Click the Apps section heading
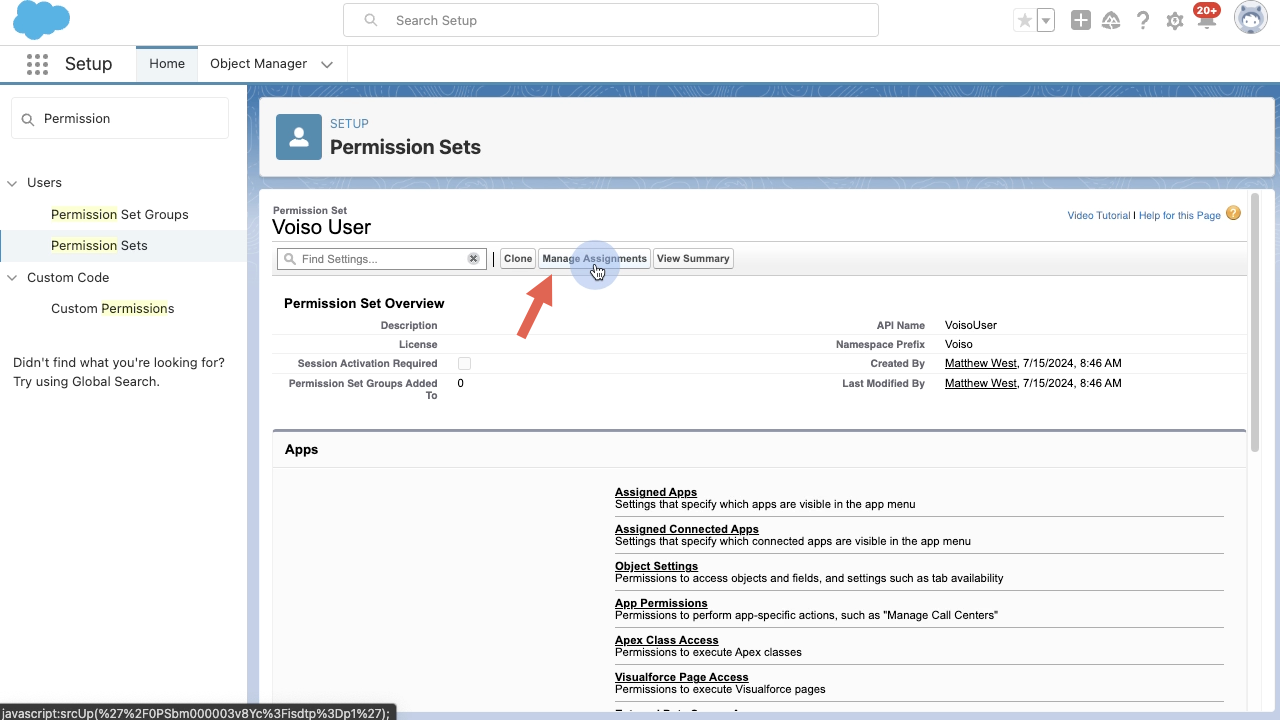 [301, 450]
